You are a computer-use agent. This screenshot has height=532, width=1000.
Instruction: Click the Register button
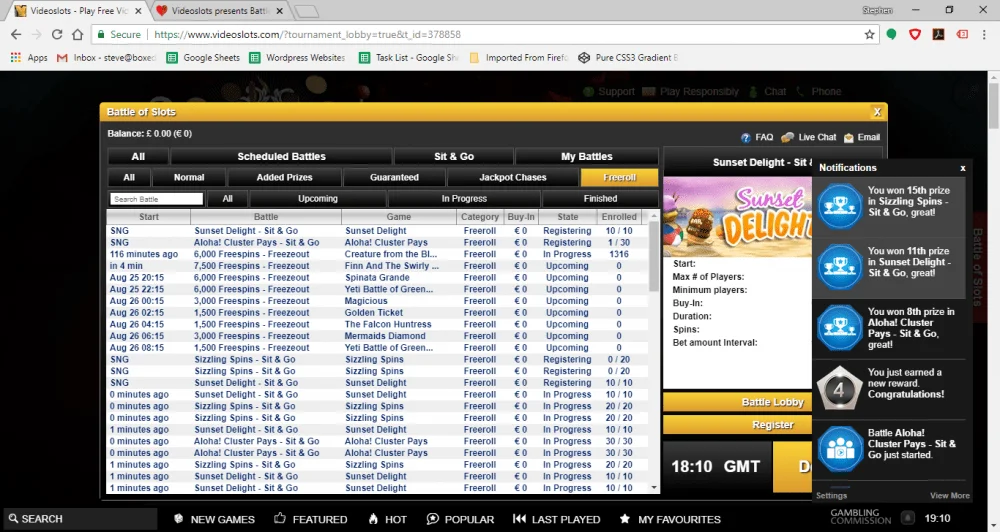pyautogui.click(x=739, y=425)
